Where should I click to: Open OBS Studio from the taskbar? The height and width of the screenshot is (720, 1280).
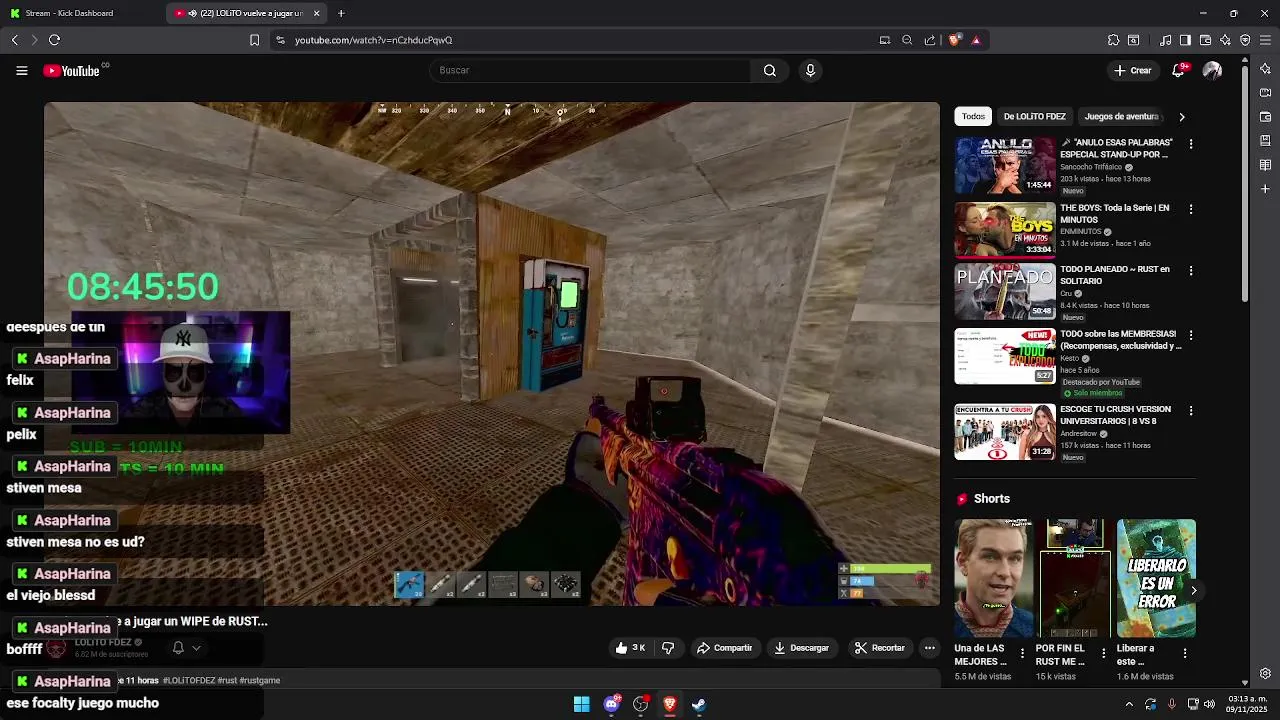(x=641, y=704)
